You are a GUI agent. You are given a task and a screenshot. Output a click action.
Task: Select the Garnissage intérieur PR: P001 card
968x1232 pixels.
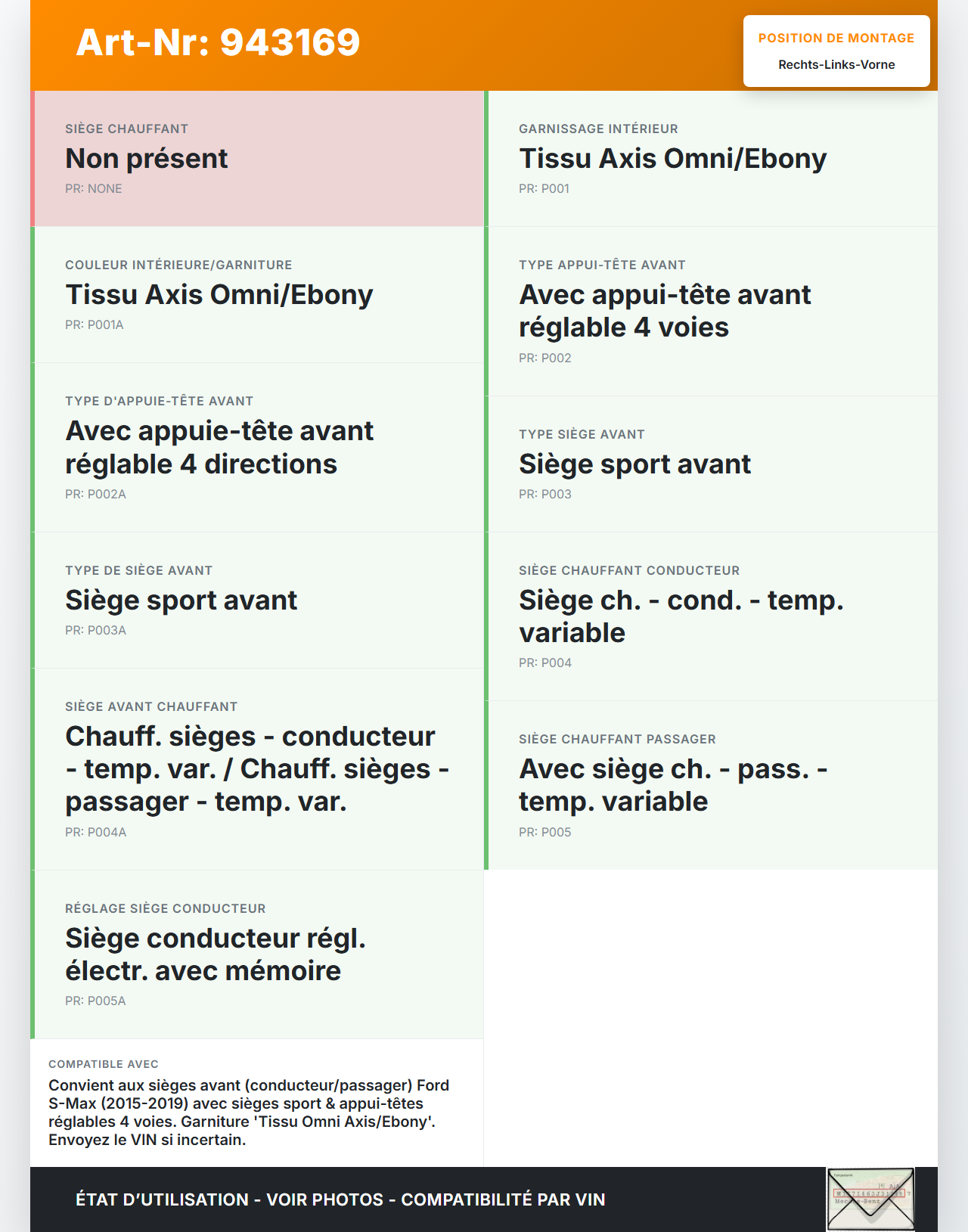click(x=711, y=159)
